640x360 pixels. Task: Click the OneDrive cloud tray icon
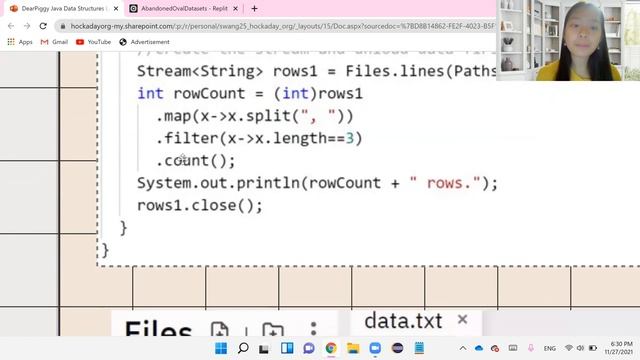(479, 348)
